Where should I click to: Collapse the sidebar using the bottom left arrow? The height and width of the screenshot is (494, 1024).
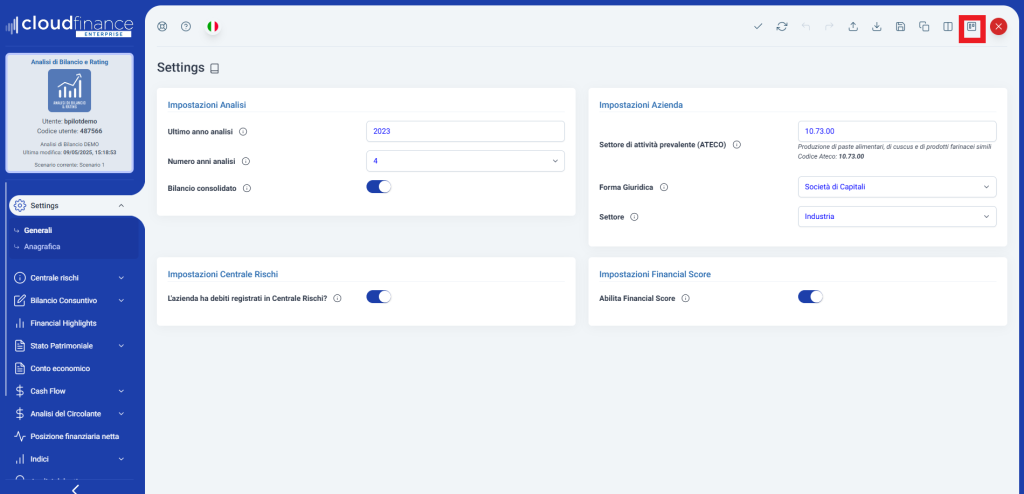[75, 489]
